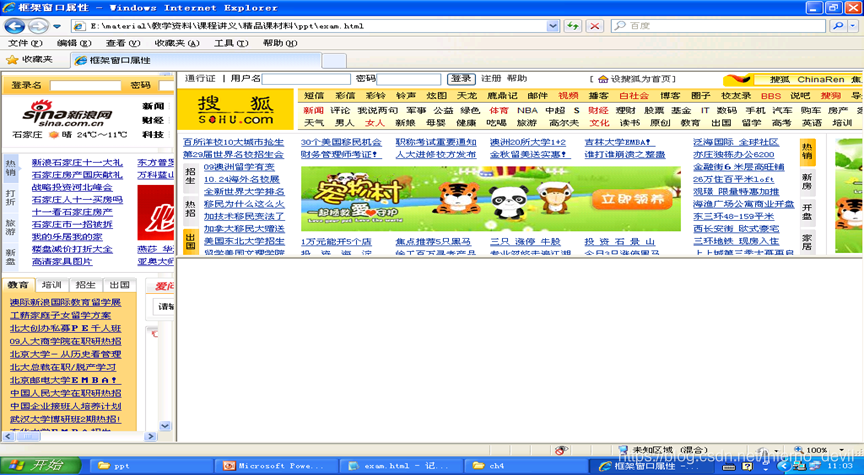Screen dimensions: 864x475
Task: Open the 收藏夹 menu in menu bar
Action: pyautogui.click(x=177, y=43)
